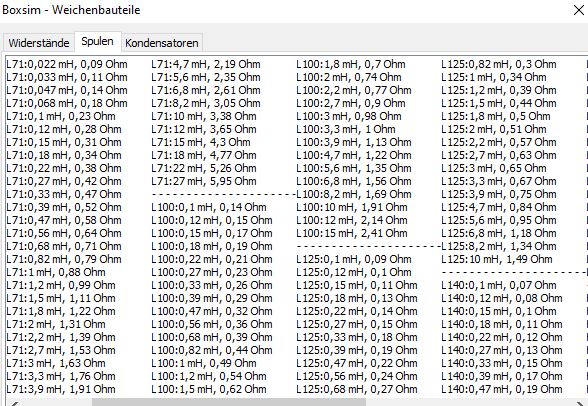Select coil L71:27 mH, 5,95 Ohm
This screenshot has height=406, width=588.
click(204, 181)
